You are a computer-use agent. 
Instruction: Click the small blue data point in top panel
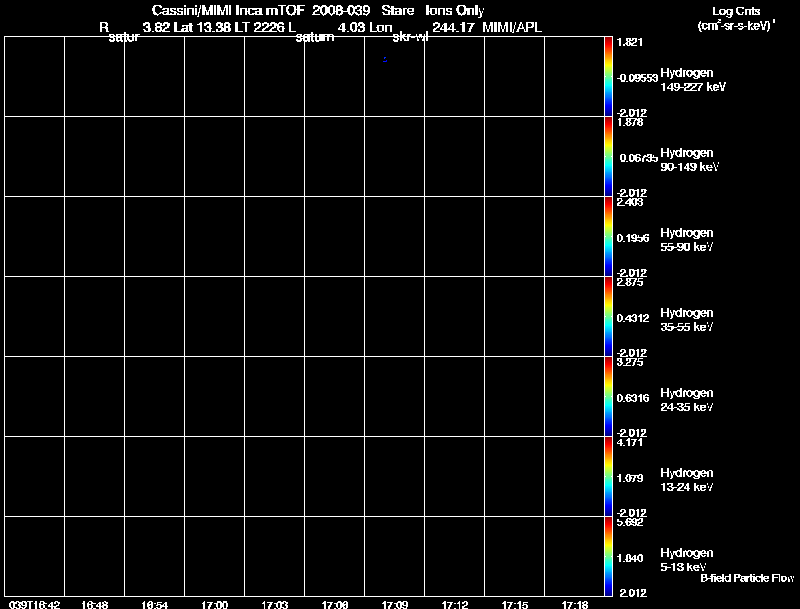385,60
